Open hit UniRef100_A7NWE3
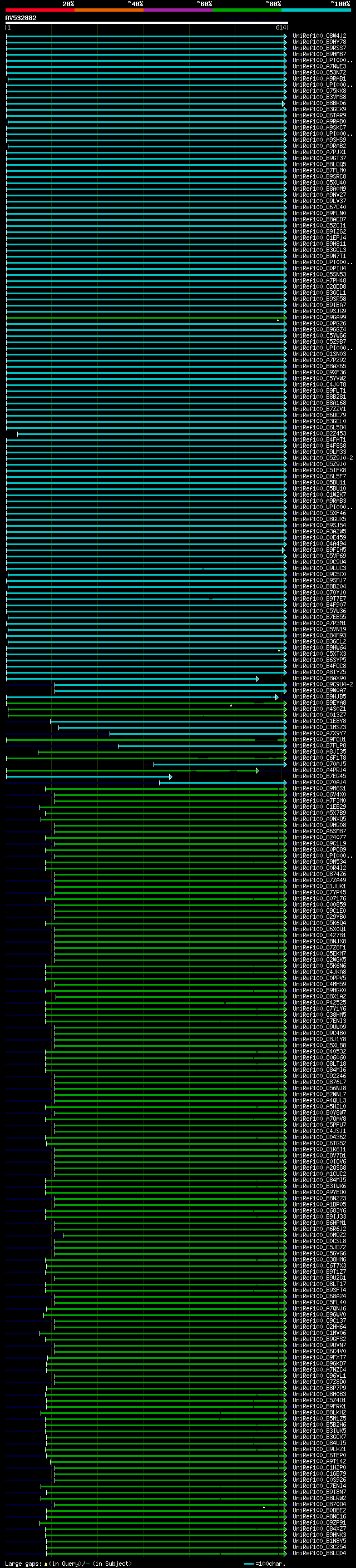This screenshot has height=1568, width=356. [x=319, y=66]
